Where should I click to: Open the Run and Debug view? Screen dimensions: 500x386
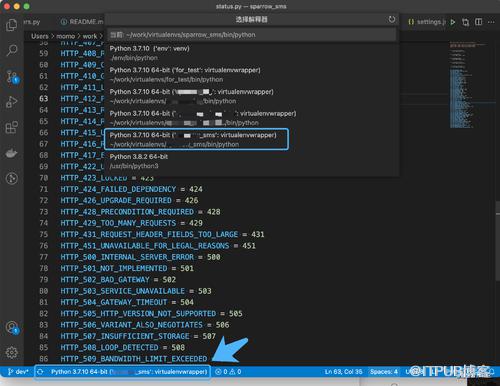12,102
